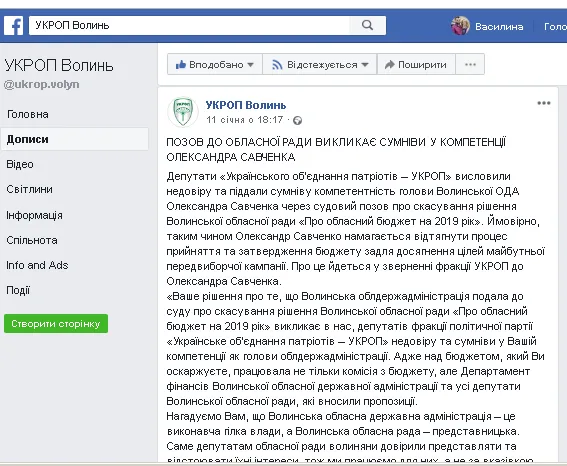Click the УКРОП Волинь sidebar page title
The height and width of the screenshot is (466, 567).
59,65
